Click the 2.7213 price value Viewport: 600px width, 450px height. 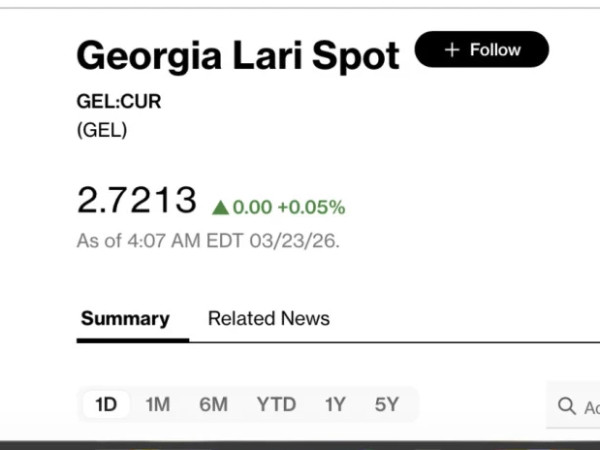click(137, 200)
